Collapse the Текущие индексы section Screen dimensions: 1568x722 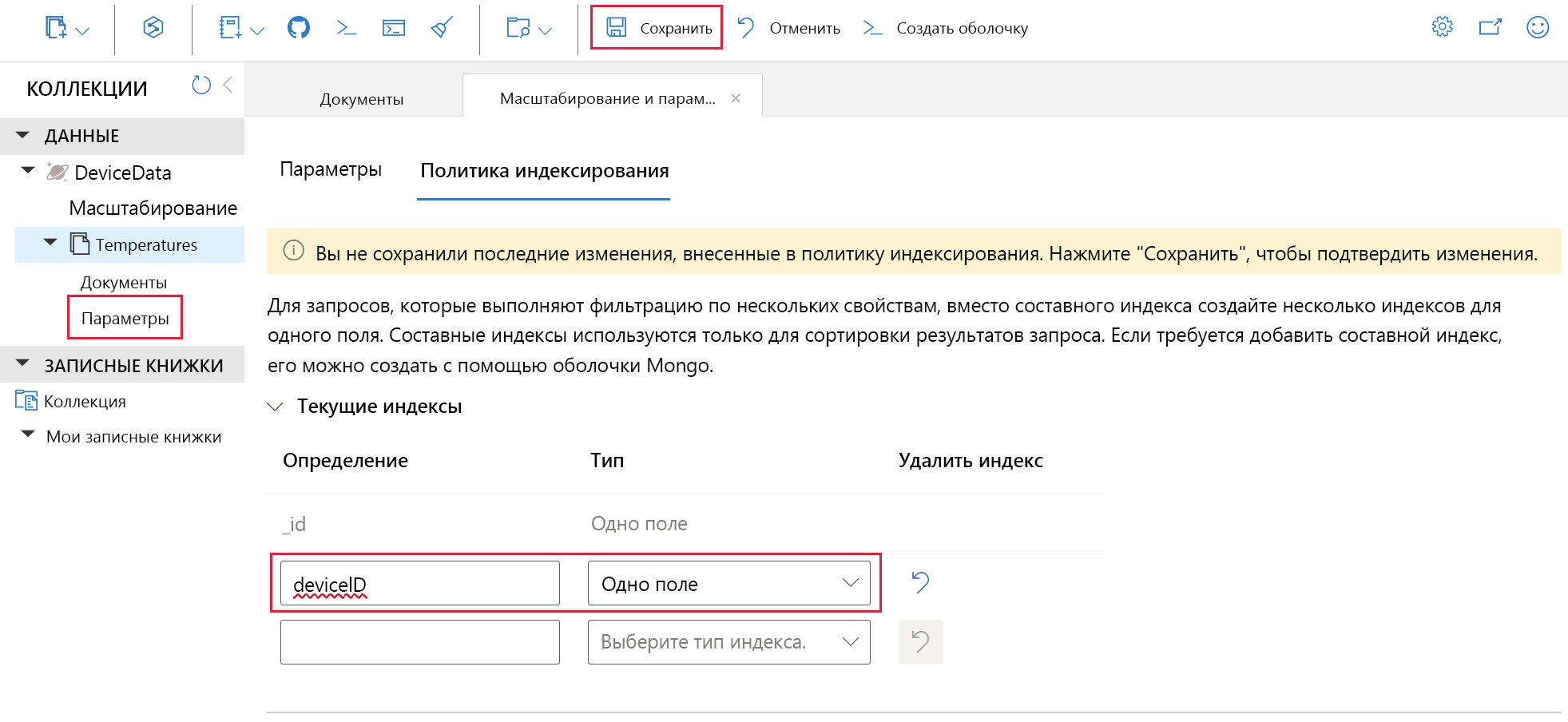pyautogui.click(x=275, y=406)
